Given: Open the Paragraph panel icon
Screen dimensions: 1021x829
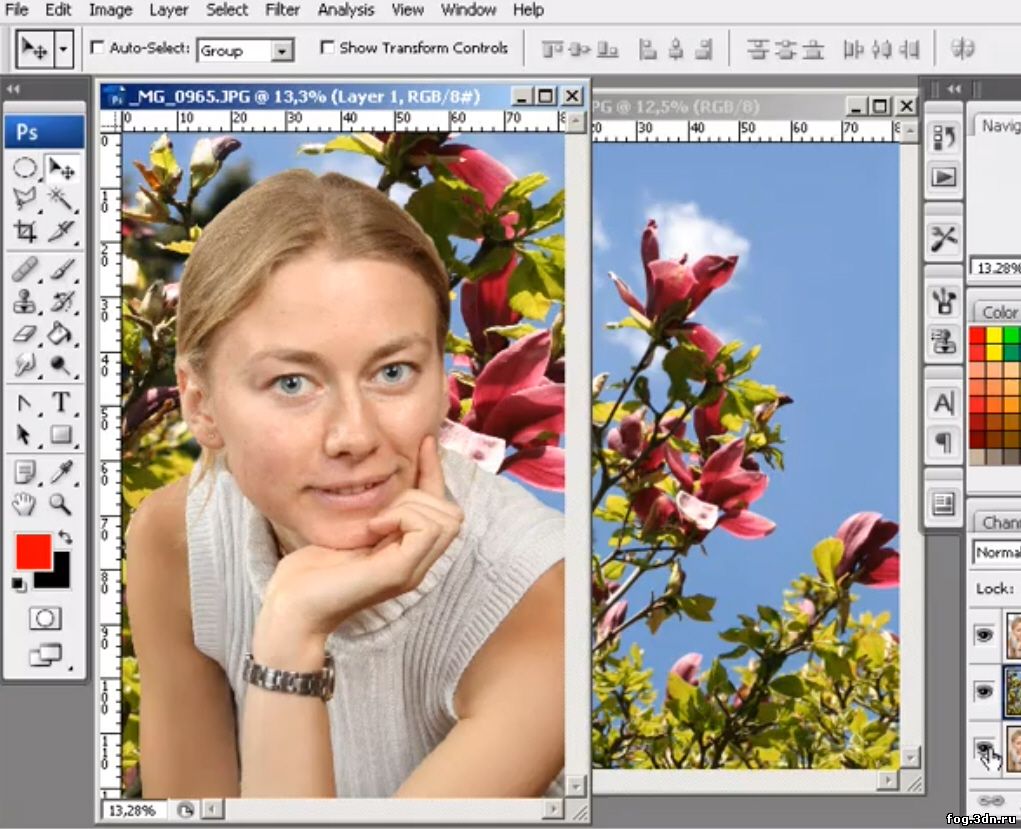Looking at the screenshot, I should coord(944,443).
